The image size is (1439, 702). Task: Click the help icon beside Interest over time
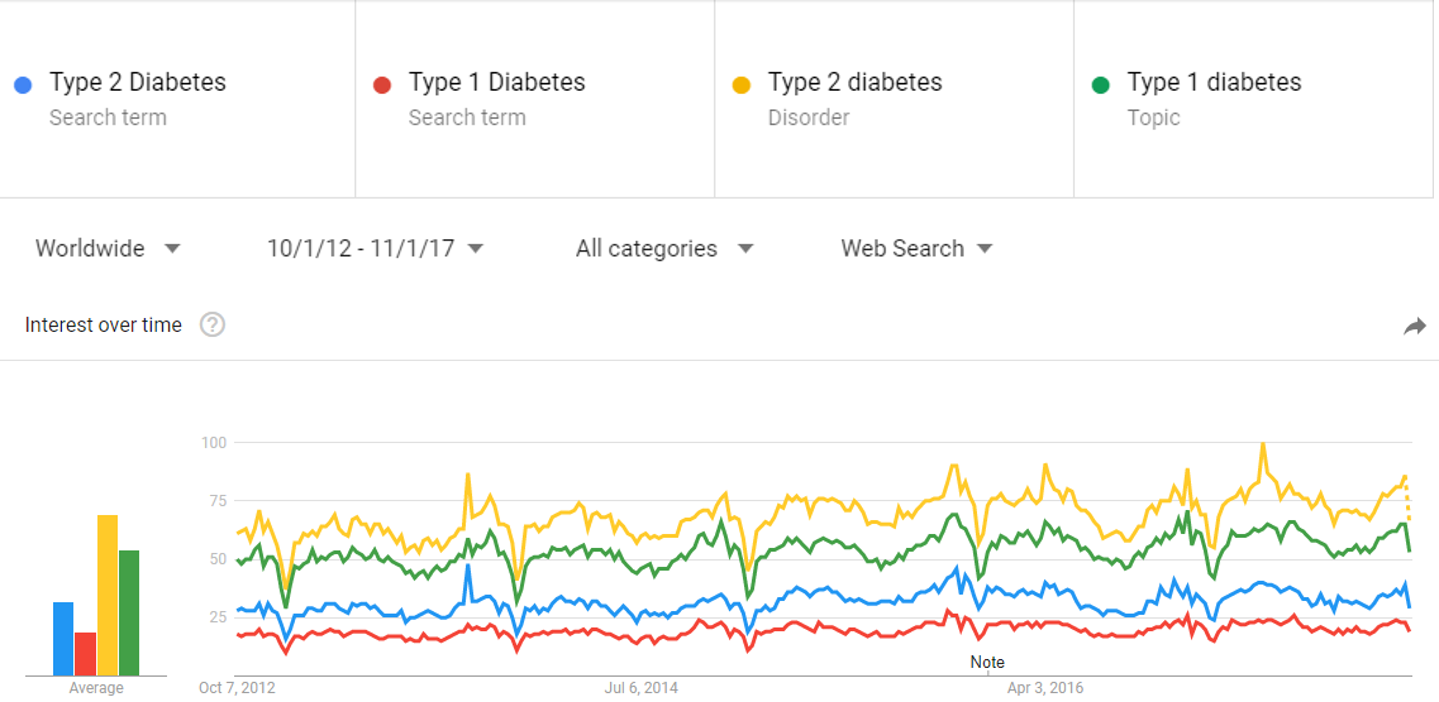212,325
